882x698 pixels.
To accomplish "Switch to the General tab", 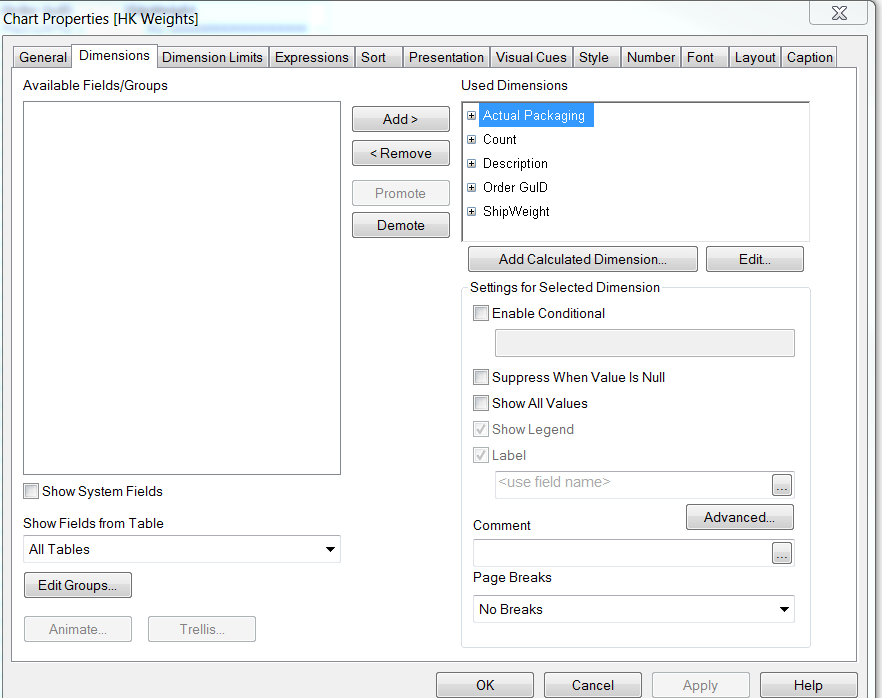I will point(43,57).
